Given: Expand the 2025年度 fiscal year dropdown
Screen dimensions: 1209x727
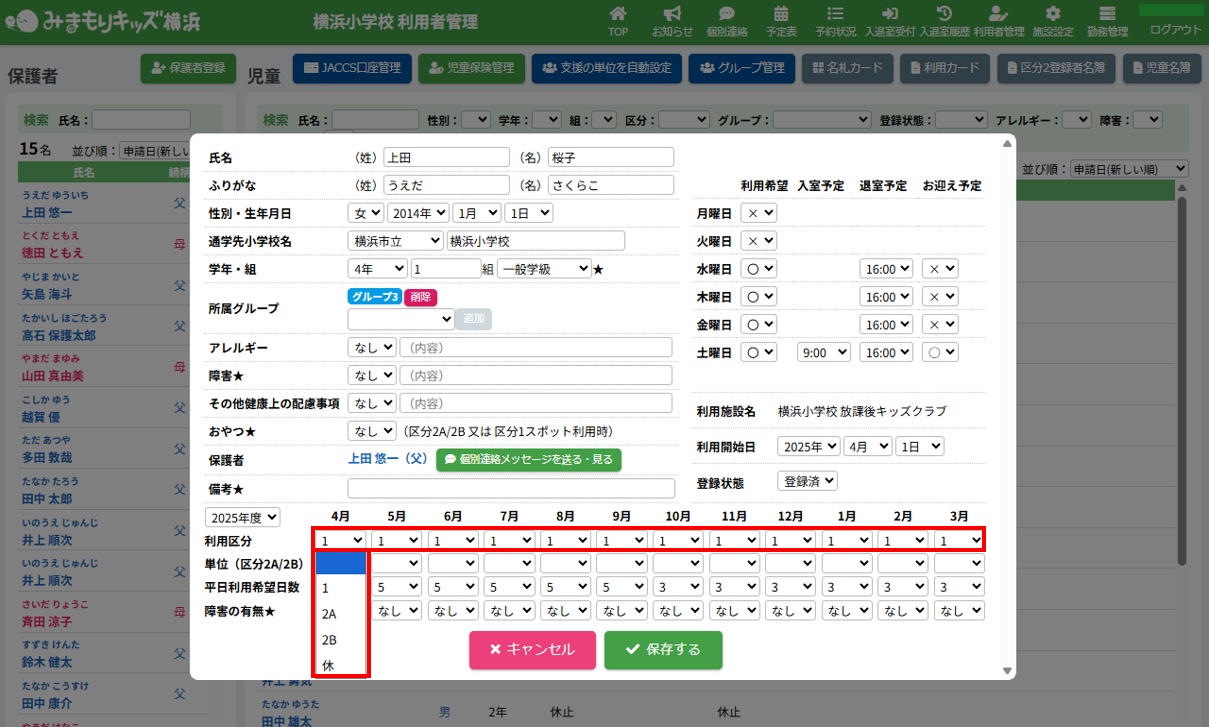Looking at the screenshot, I should click(243, 517).
